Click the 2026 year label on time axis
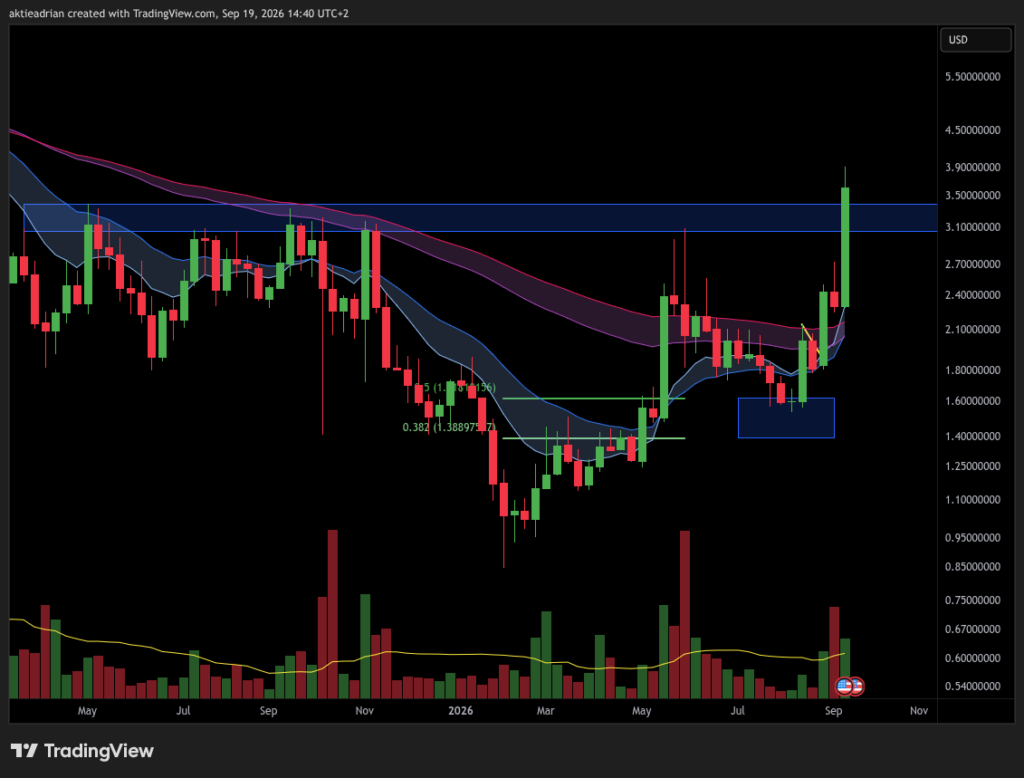Screen dimensions: 1024x778 point(460,711)
